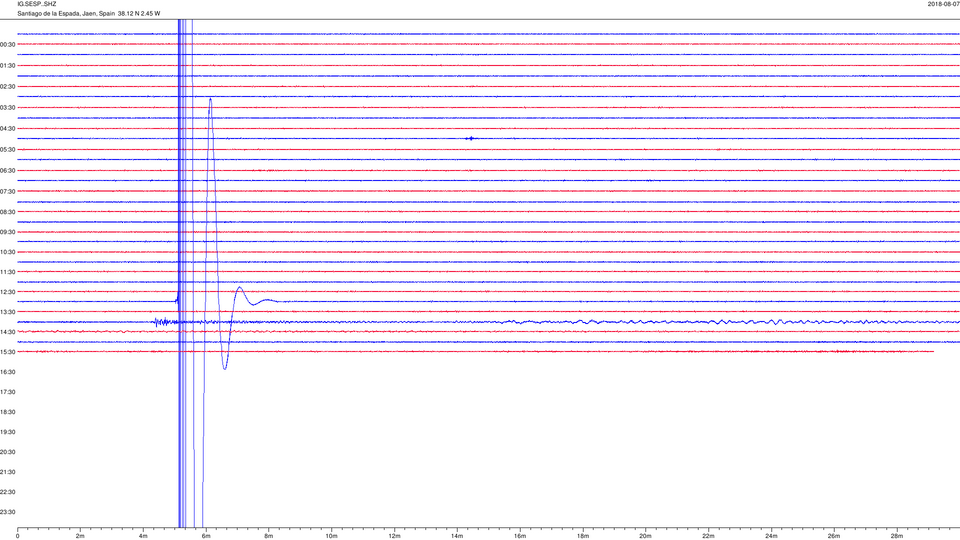Click the 10m axis tick label
The image size is (960, 540).
click(331, 536)
